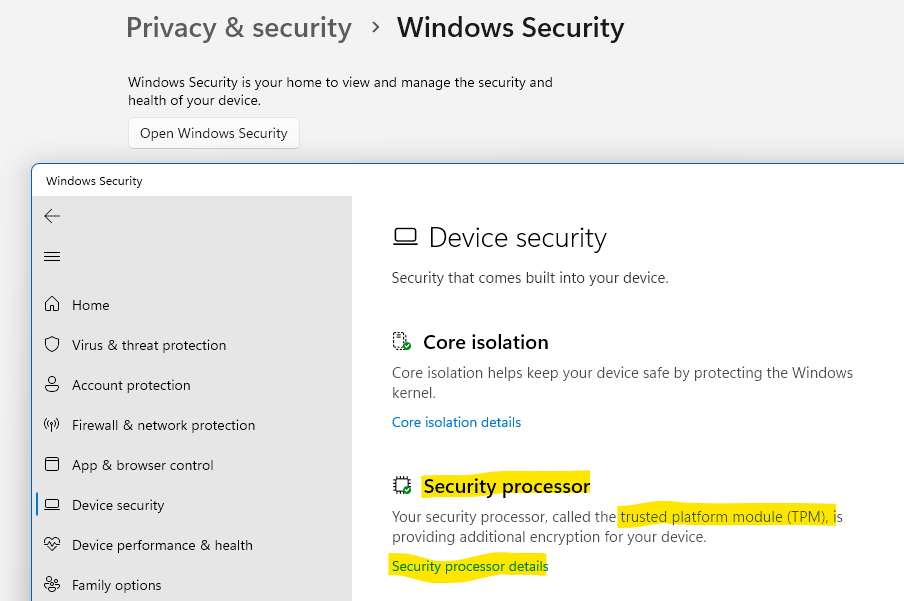Click the Device security laptop heading icon
This screenshot has height=601, width=904.
pyautogui.click(x=405, y=237)
